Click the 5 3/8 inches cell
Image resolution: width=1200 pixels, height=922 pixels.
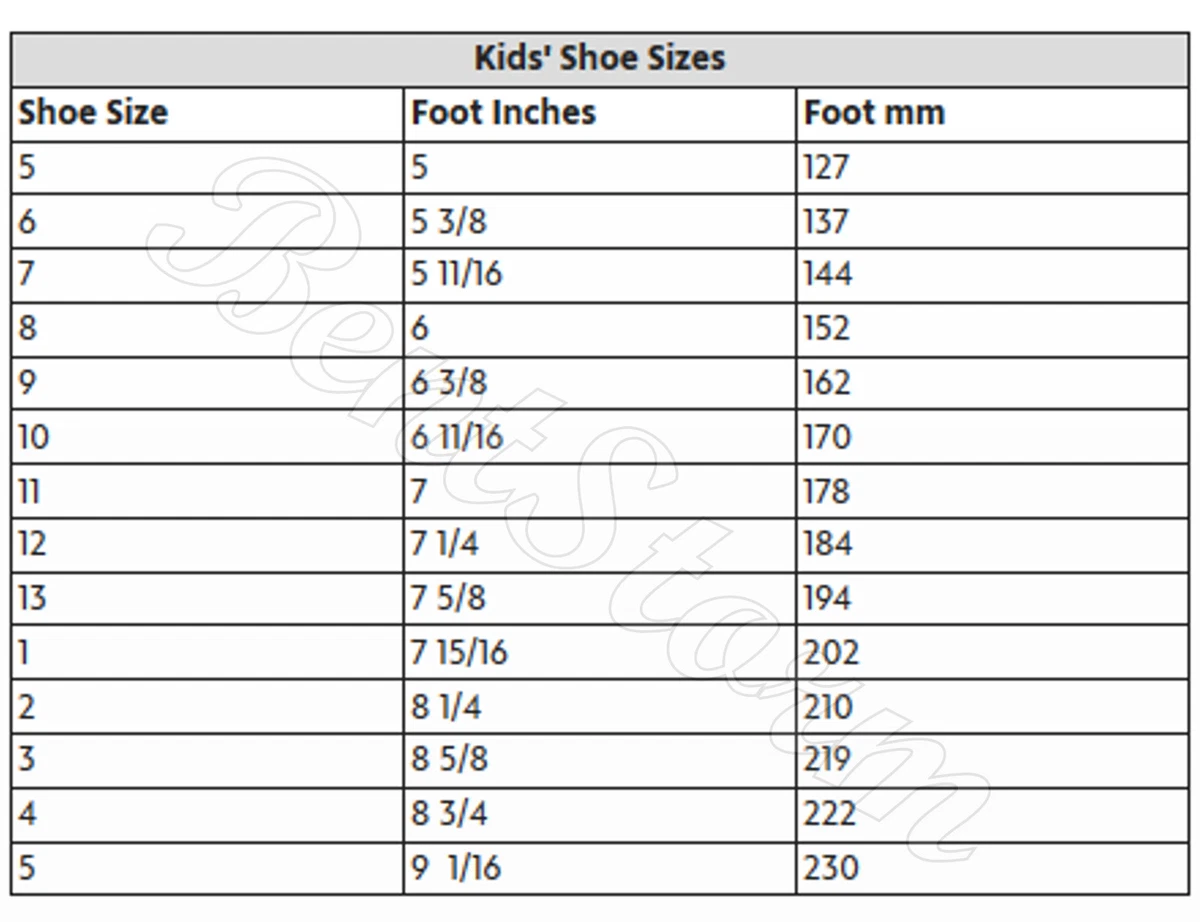coord(600,221)
